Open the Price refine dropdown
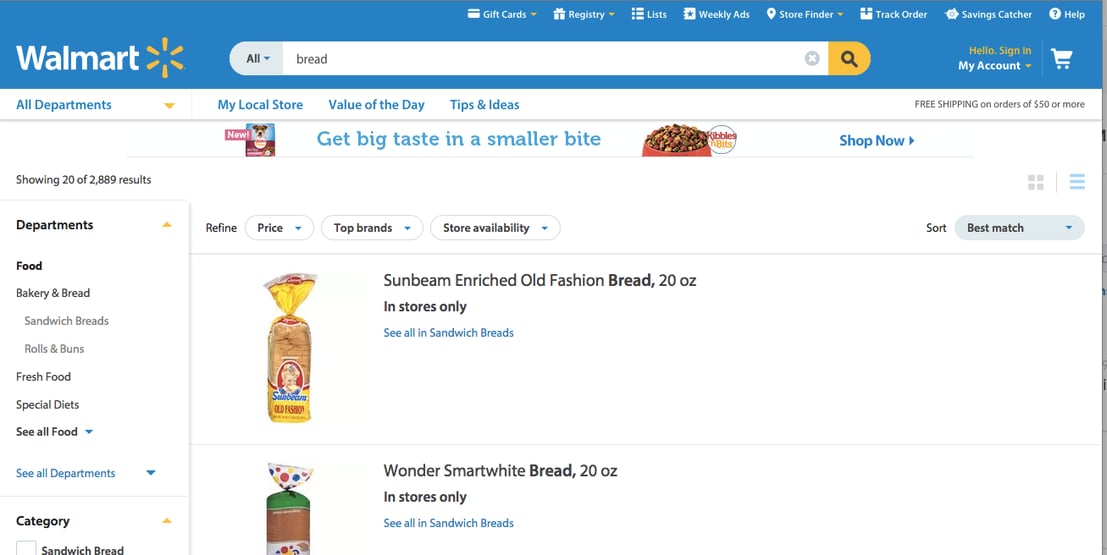1107x555 pixels. pyautogui.click(x=279, y=228)
